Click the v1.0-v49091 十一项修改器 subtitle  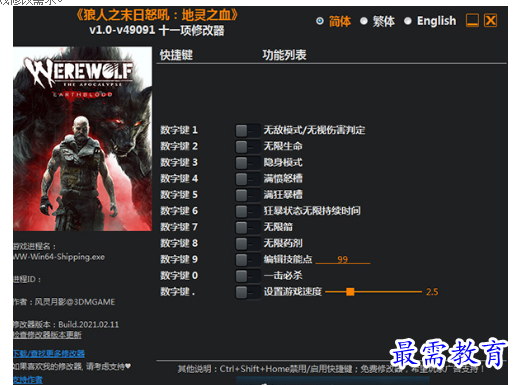click(157, 30)
